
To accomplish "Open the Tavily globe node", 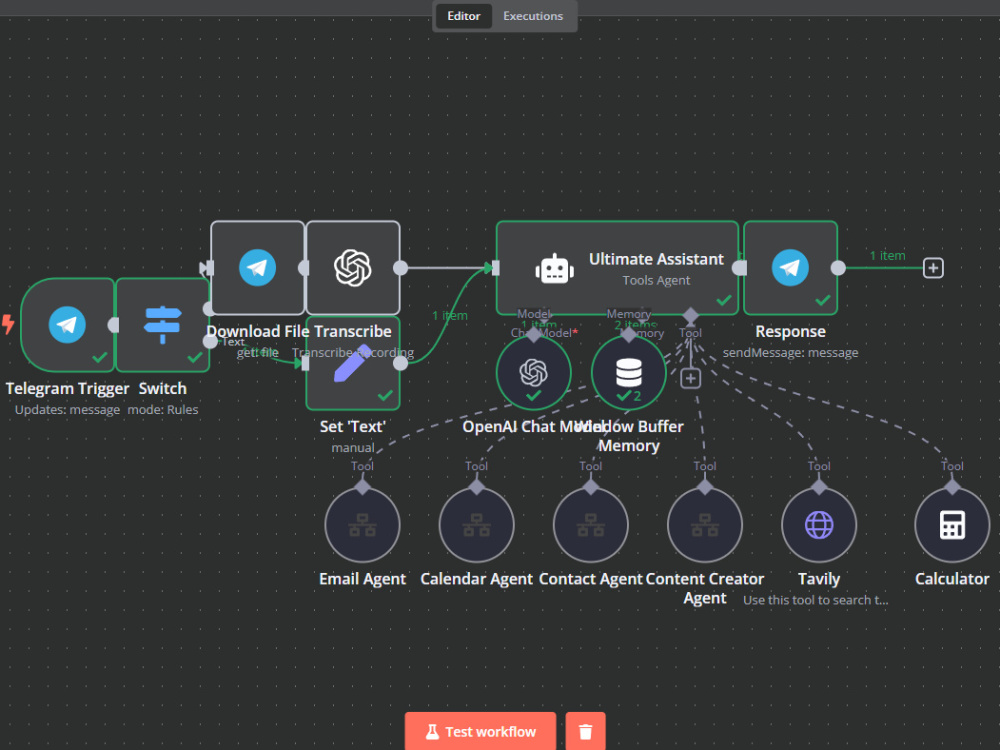I will 819,525.
